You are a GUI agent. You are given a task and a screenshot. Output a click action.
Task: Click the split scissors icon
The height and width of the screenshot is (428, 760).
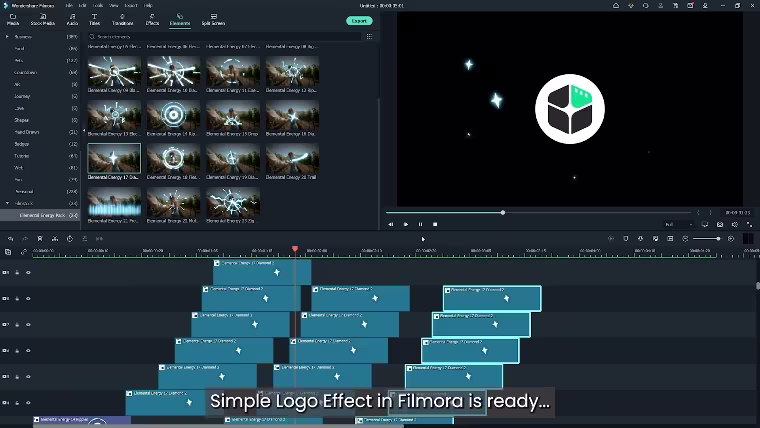pyautogui.click(x=55, y=238)
